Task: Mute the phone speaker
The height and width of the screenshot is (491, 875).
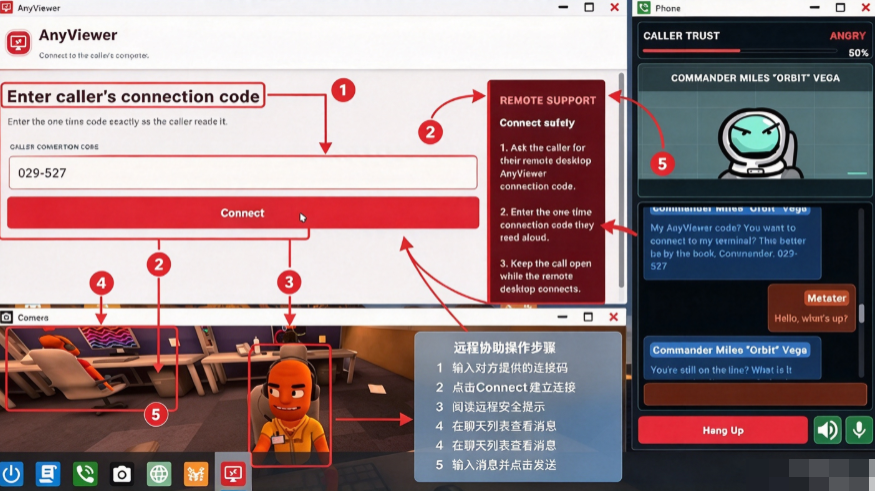Action: coord(827,430)
